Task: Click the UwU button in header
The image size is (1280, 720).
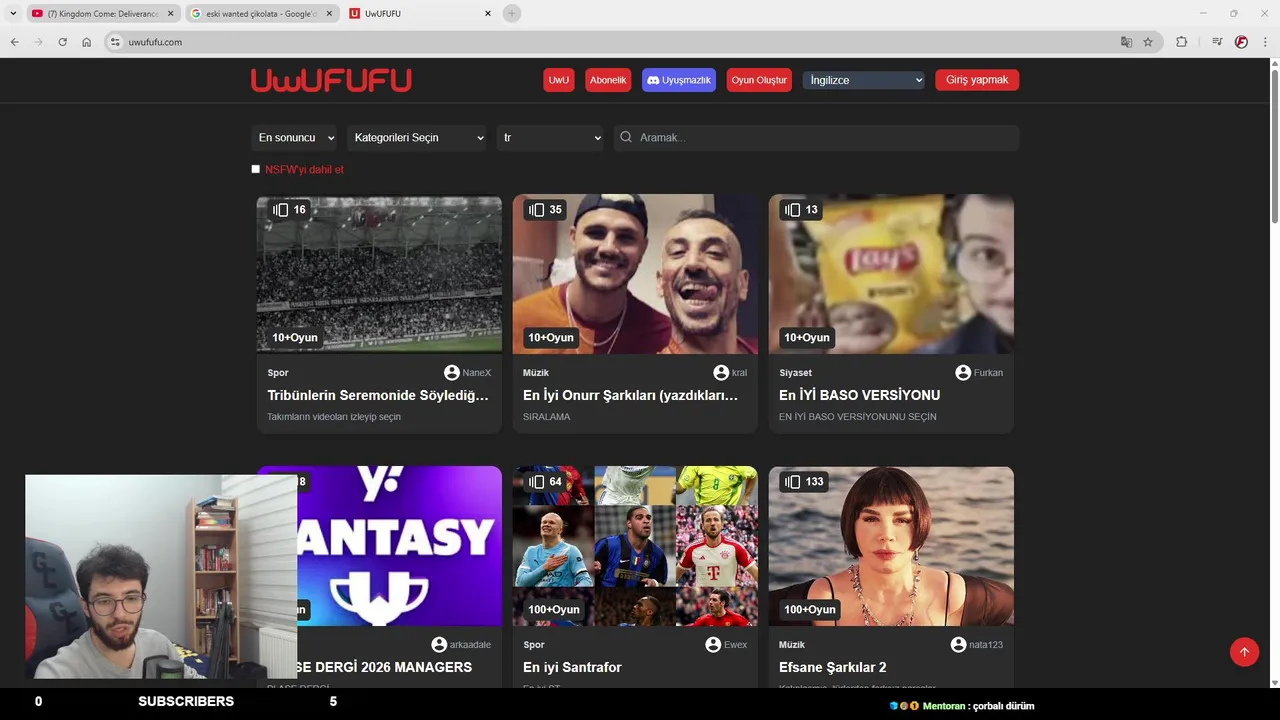Action: (559, 80)
